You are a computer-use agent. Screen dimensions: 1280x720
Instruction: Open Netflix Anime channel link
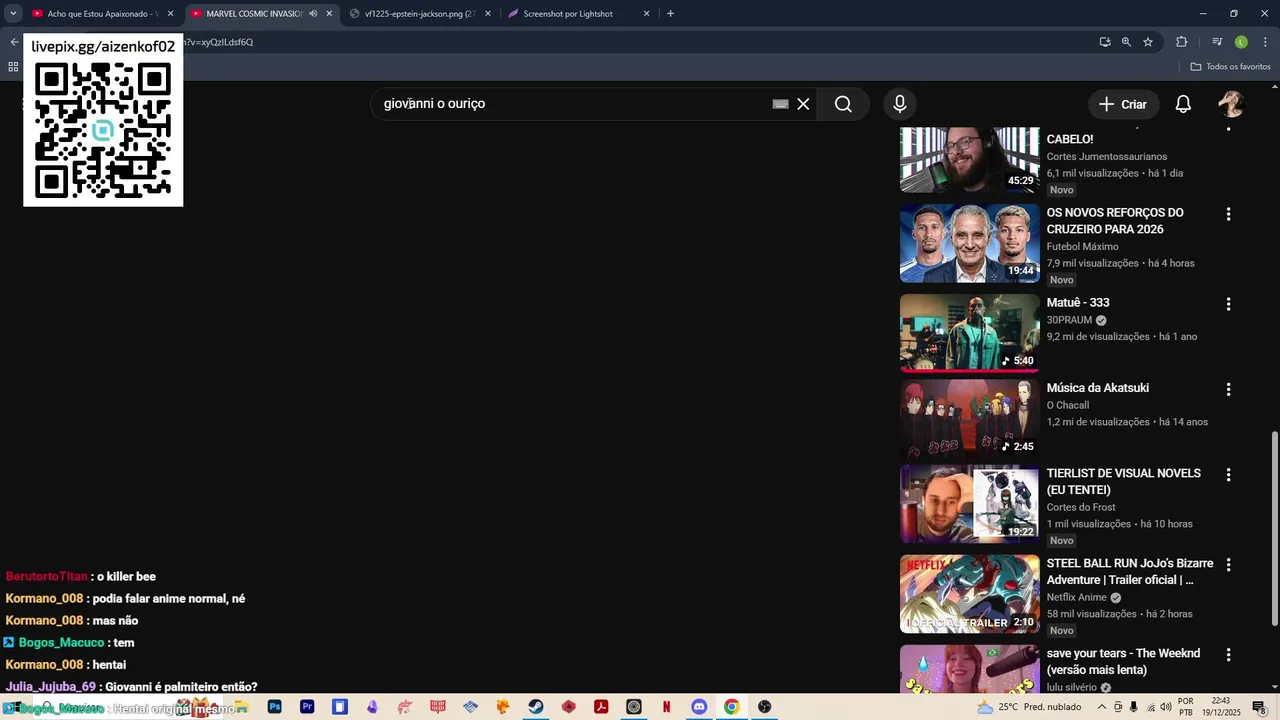point(1076,598)
